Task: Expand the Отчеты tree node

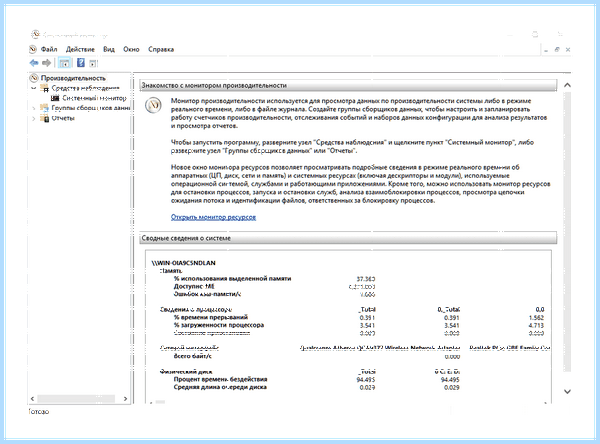Action: coord(34,118)
